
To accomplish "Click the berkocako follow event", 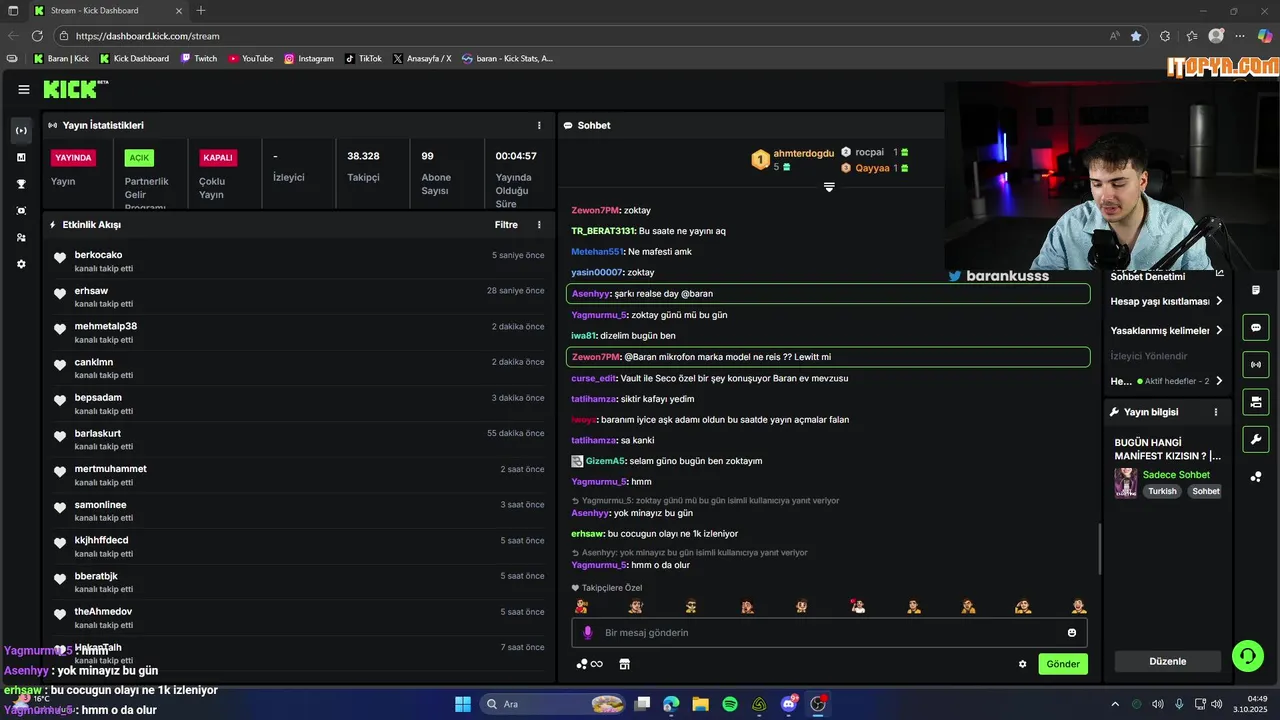I will click(x=300, y=261).
